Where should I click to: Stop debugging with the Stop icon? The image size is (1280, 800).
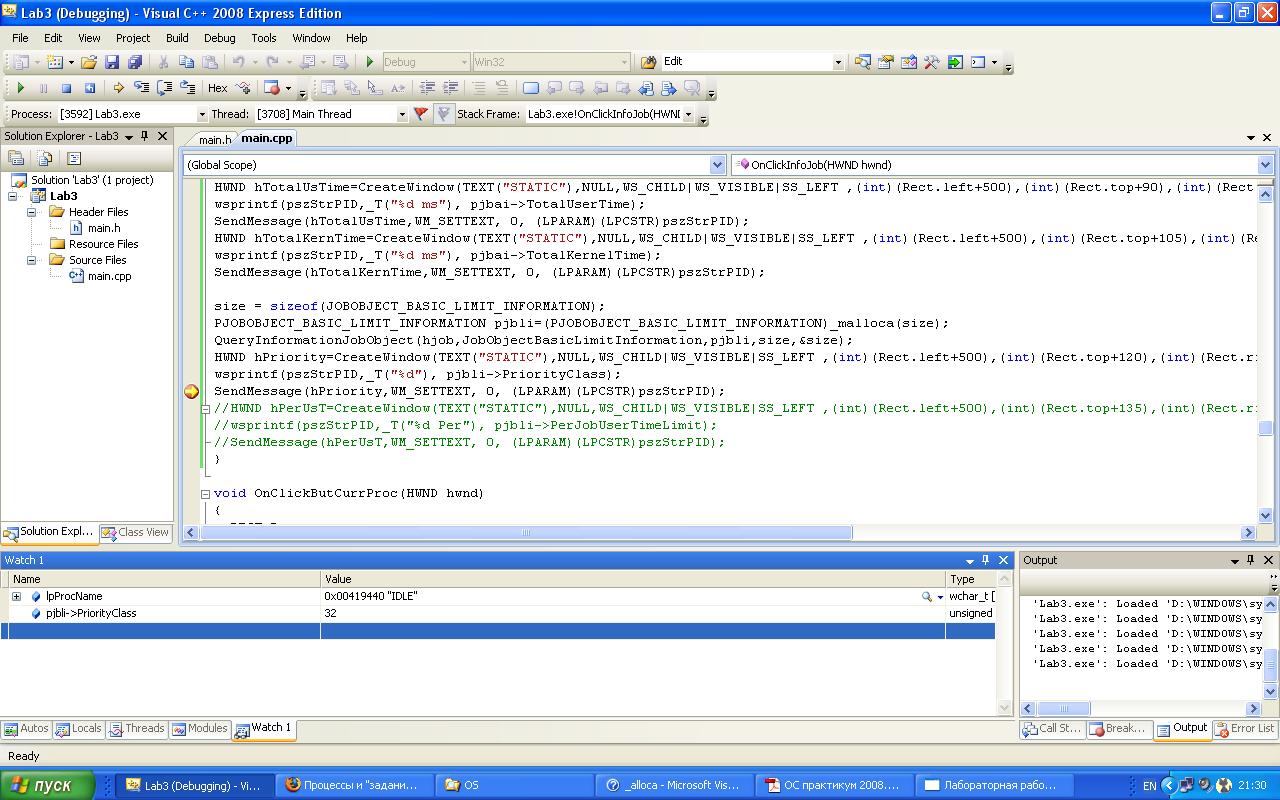coord(66,88)
